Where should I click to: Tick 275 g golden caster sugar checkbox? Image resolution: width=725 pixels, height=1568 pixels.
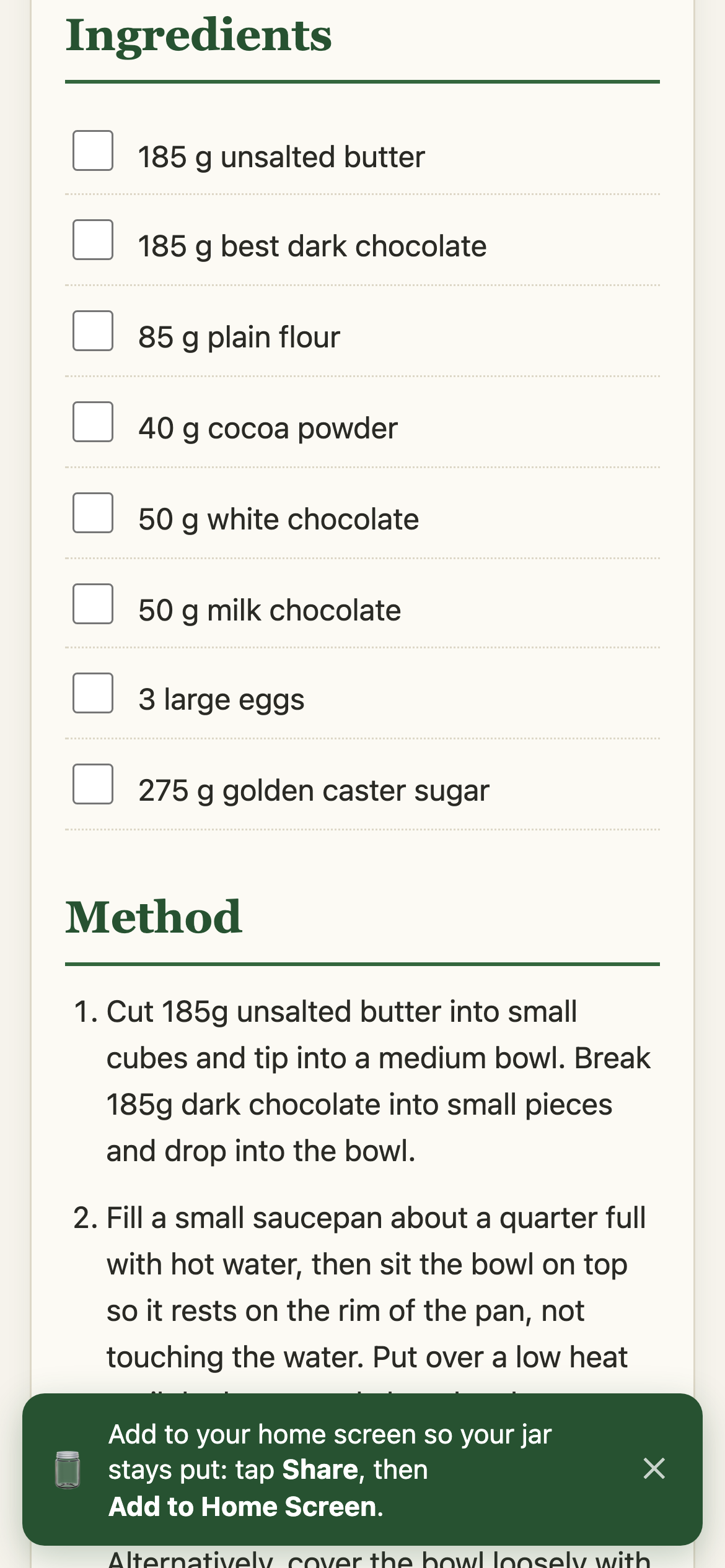pos(93,784)
